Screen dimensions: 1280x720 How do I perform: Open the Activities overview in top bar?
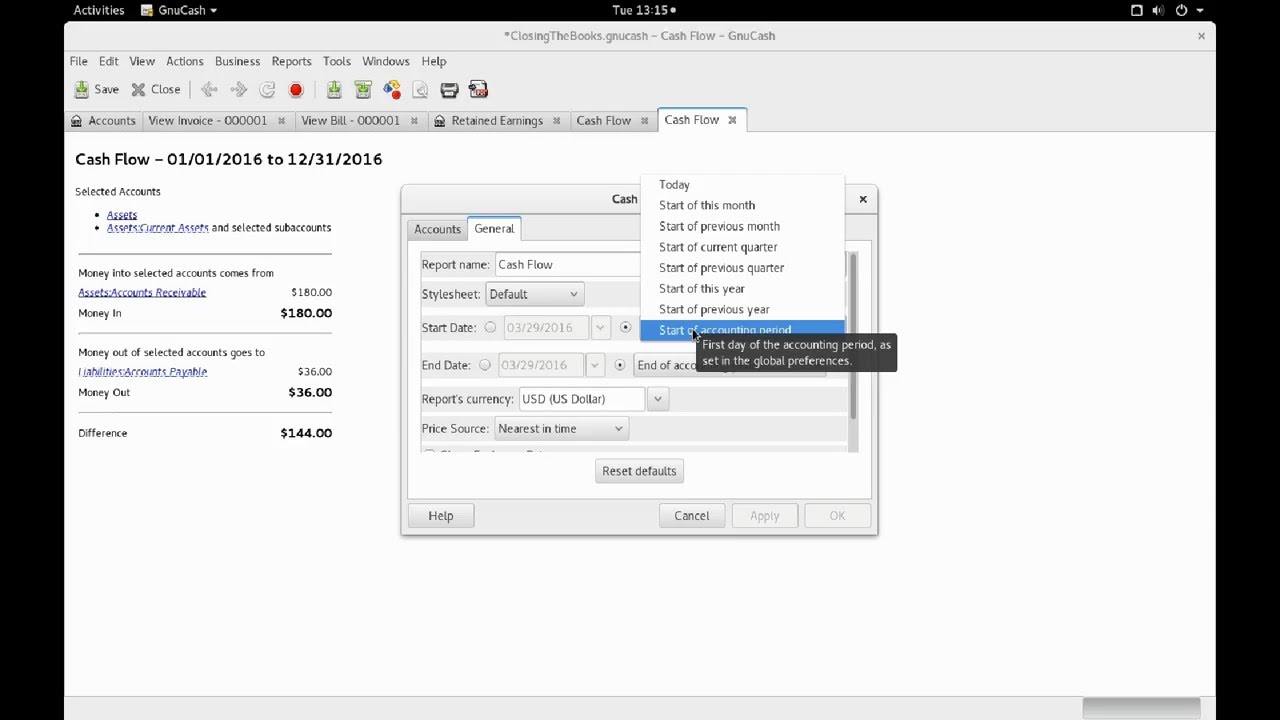pos(99,10)
